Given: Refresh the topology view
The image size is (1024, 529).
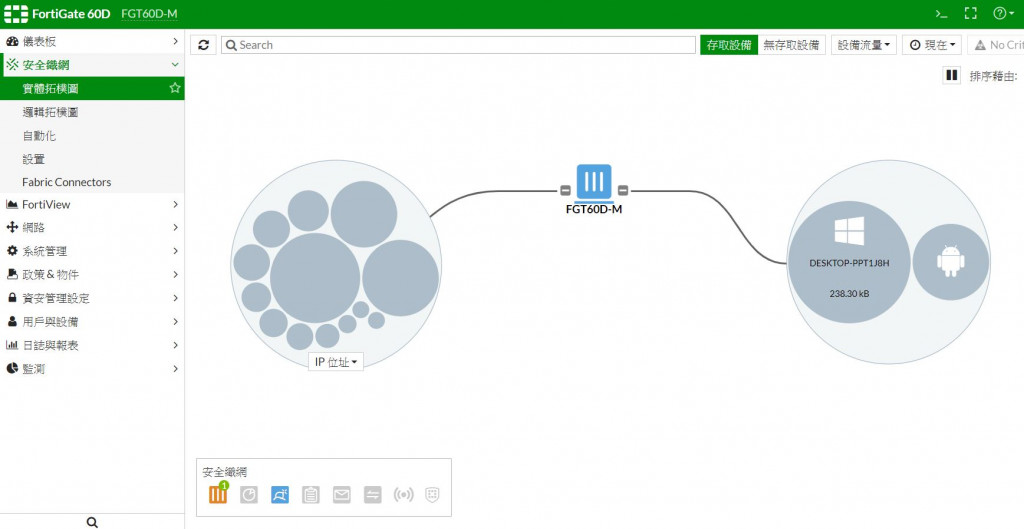Looking at the screenshot, I should 204,45.
